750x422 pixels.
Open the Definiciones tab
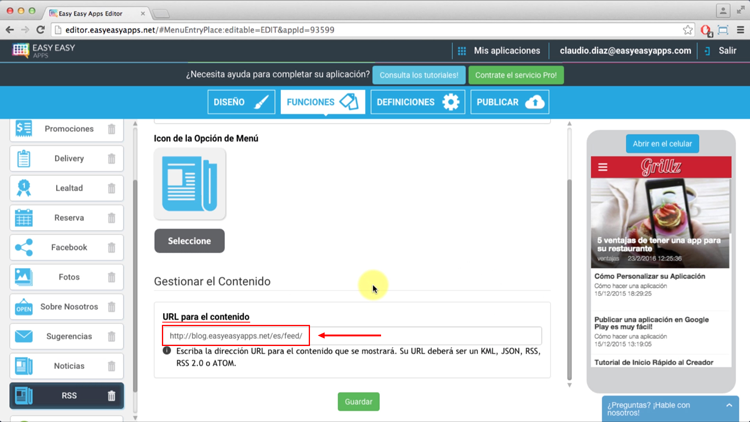pyautogui.click(x=418, y=102)
